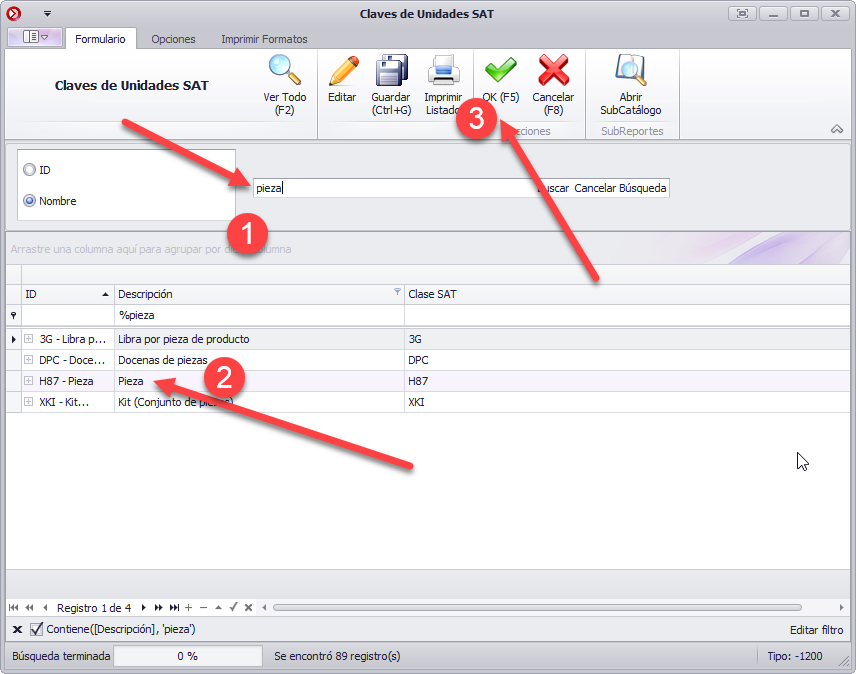Go to next page in navigator
Image resolution: width=856 pixels, height=674 pixels.
click(158, 607)
